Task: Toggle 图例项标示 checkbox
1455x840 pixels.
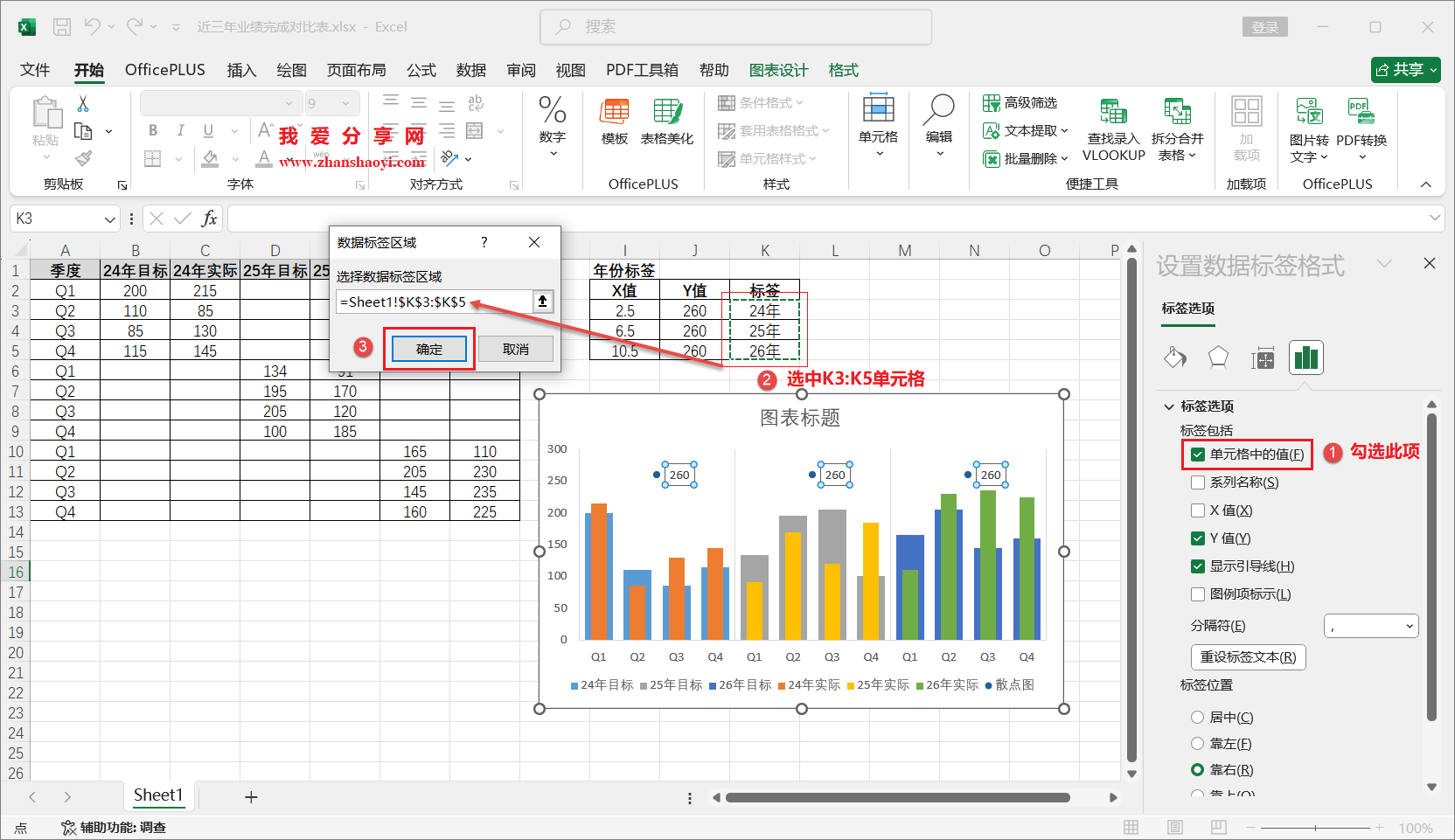Action: click(1198, 594)
